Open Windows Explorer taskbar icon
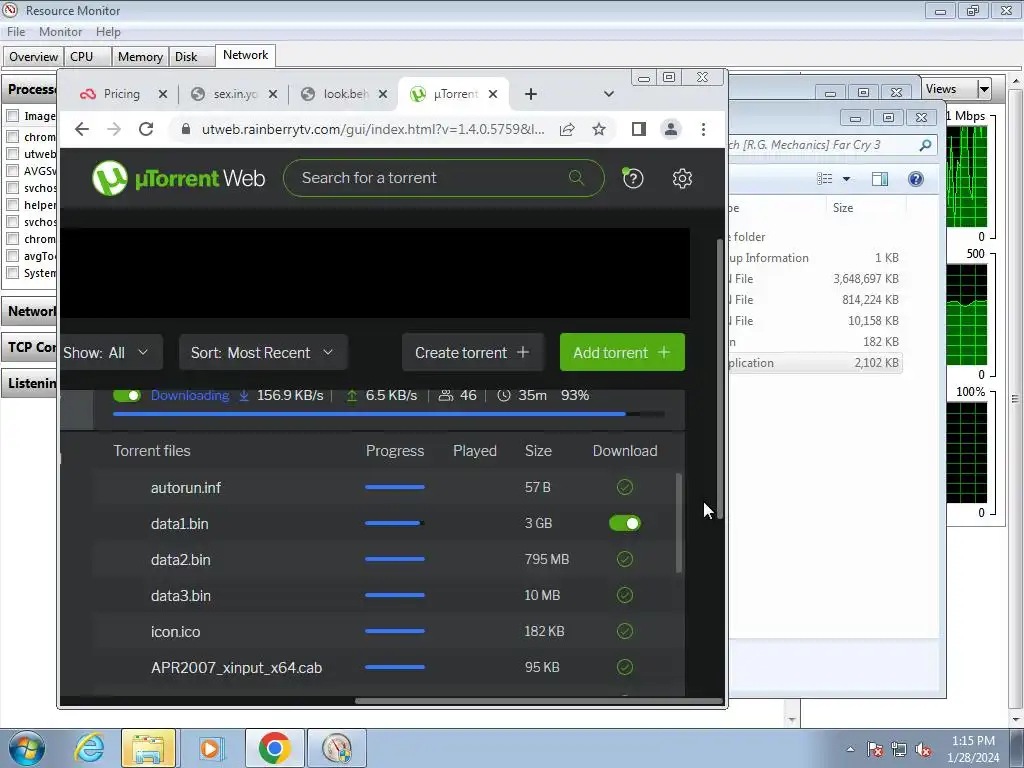The width and height of the screenshot is (1024, 768). [x=149, y=748]
